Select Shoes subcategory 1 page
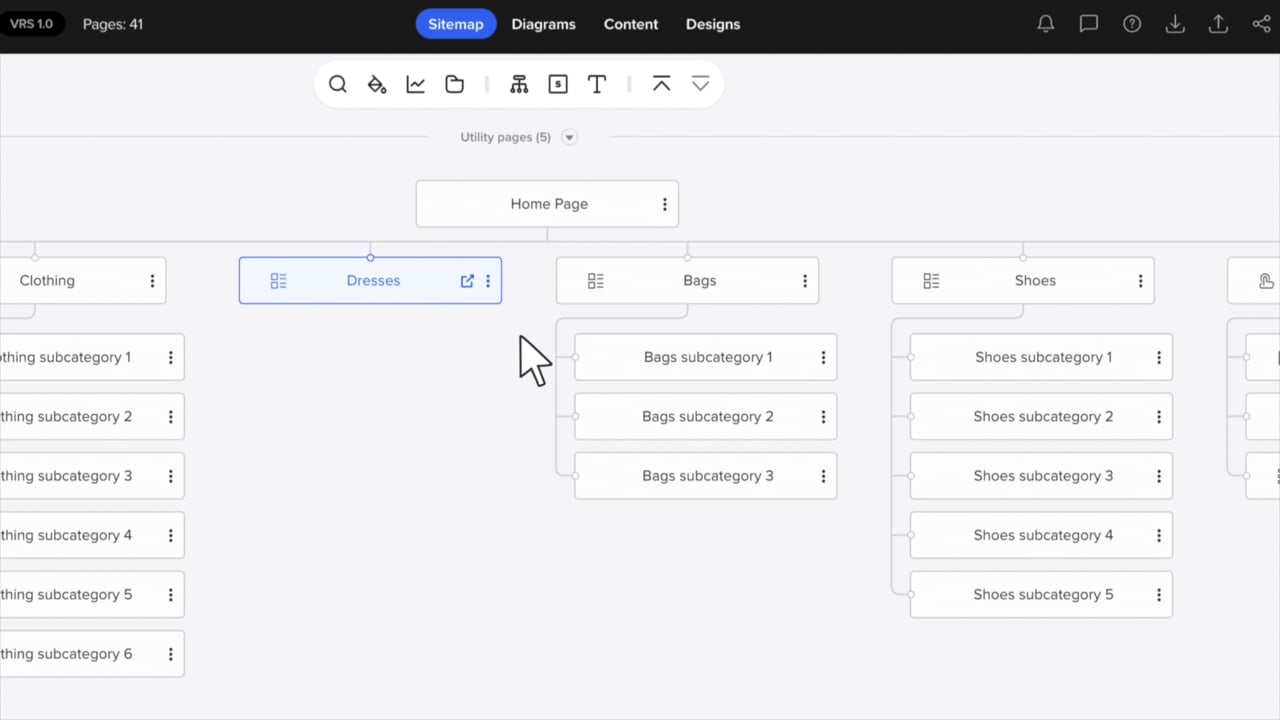This screenshot has height=720, width=1280. 1041,357
